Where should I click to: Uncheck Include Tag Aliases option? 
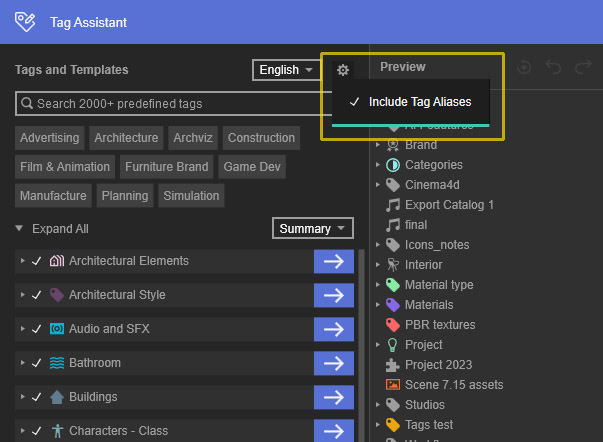410,102
